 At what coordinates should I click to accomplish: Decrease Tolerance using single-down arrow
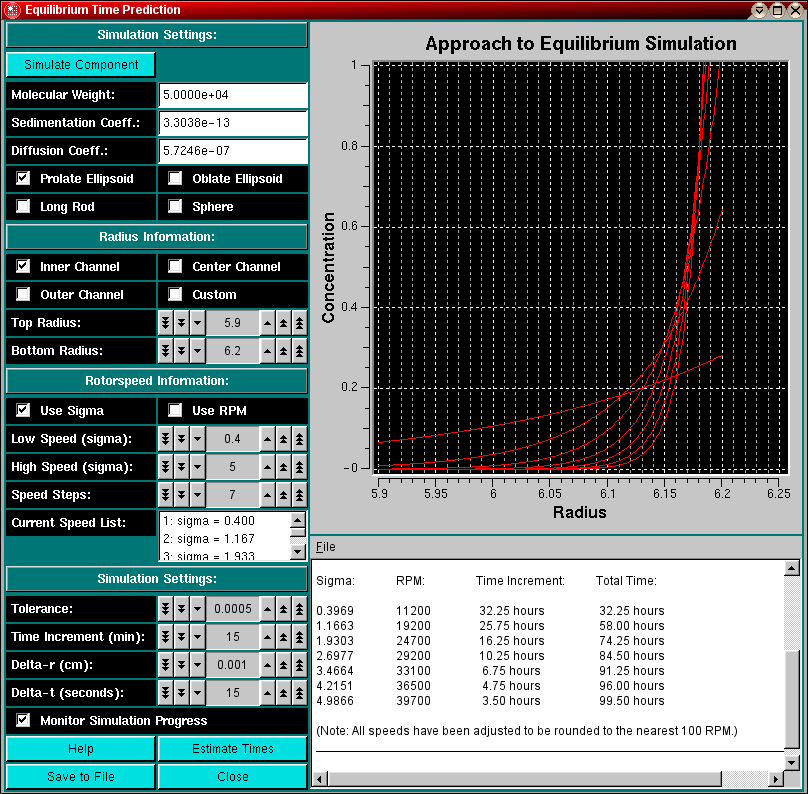[198, 609]
